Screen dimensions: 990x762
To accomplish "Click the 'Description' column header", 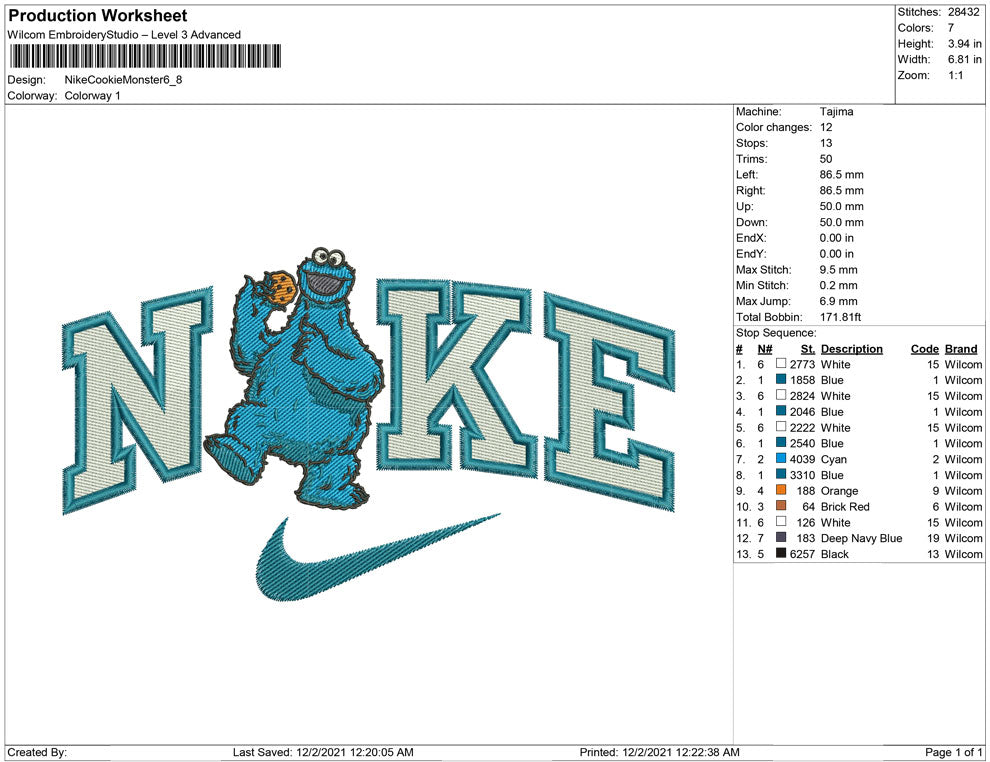I will 852,349.
